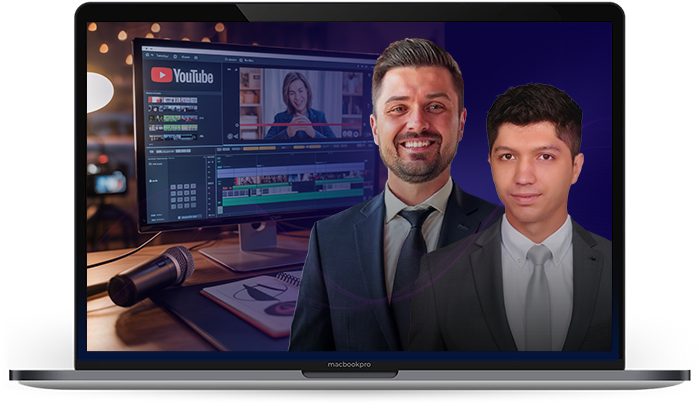Viewport: 700px width, 405px height.
Task: Click the round icon left of preview bottom
Action: [x=232, y=135]
